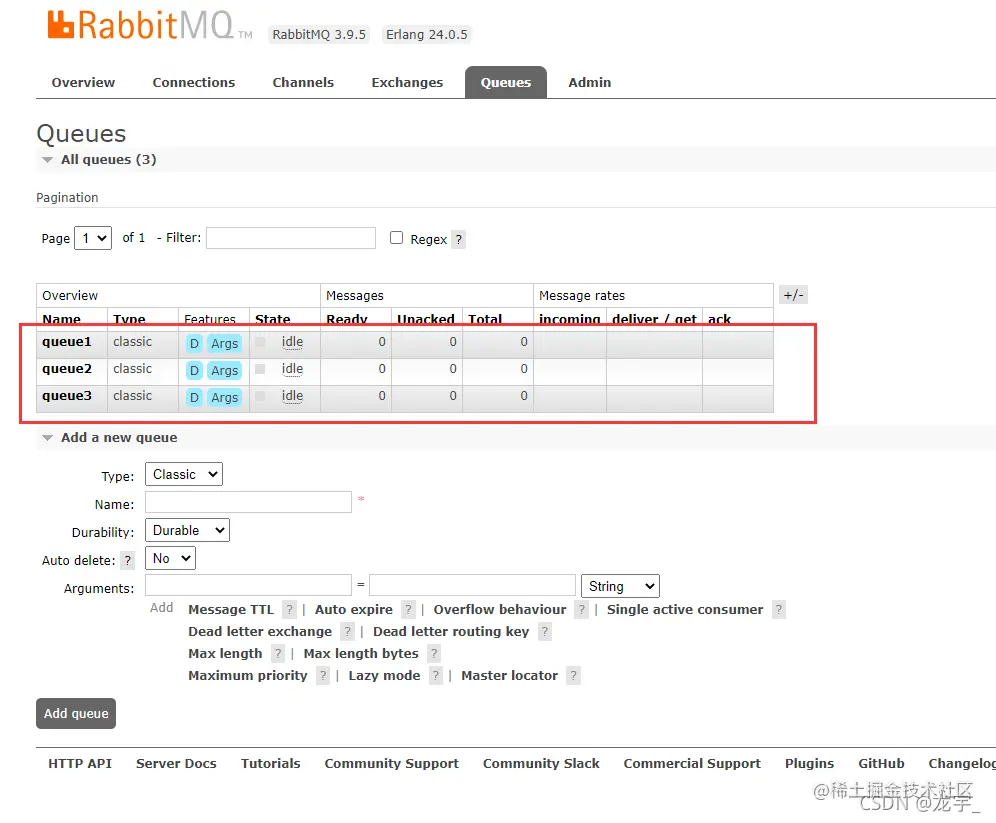This screenshot has height=823, width=996.
Task: Click the D feature badge of queue1
Action: [x=194, y=344]
